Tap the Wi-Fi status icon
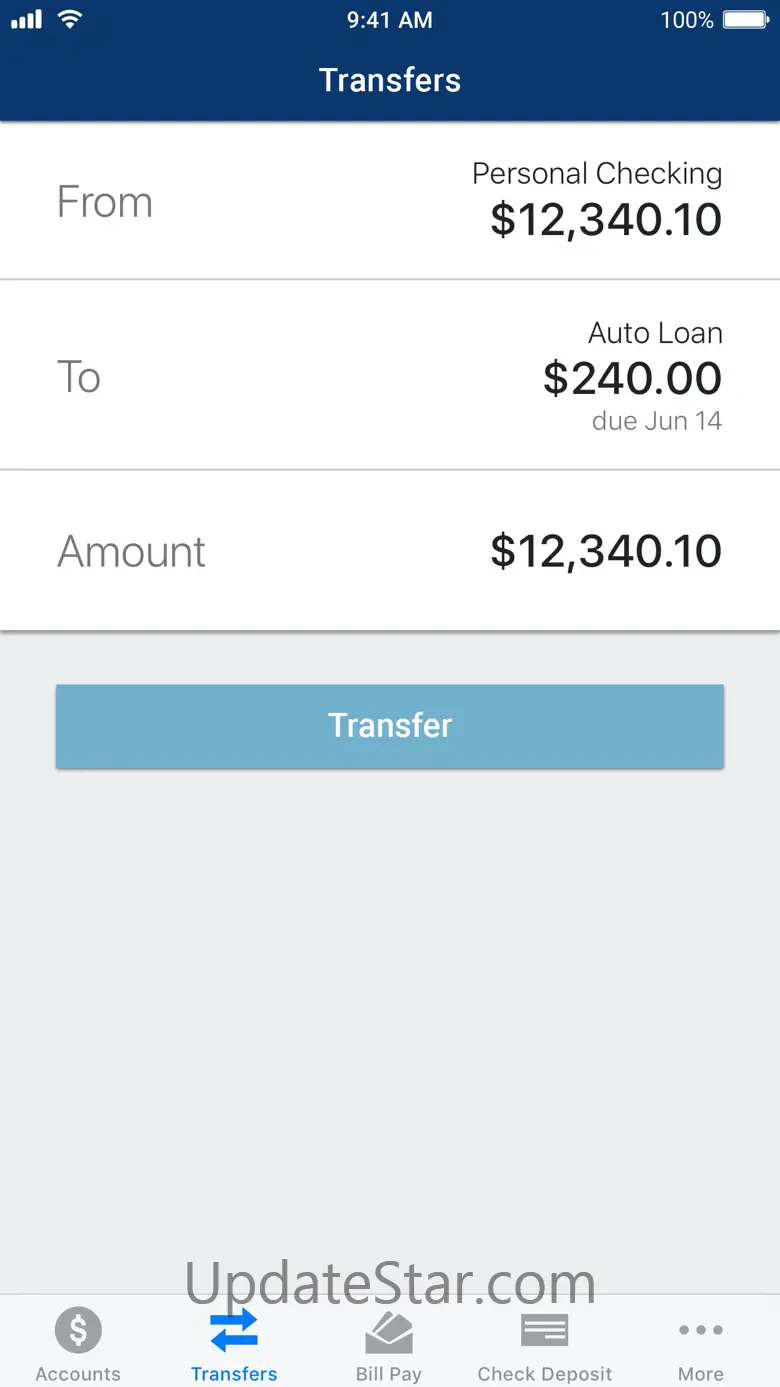780x1387 pixels. pos(70,20)
